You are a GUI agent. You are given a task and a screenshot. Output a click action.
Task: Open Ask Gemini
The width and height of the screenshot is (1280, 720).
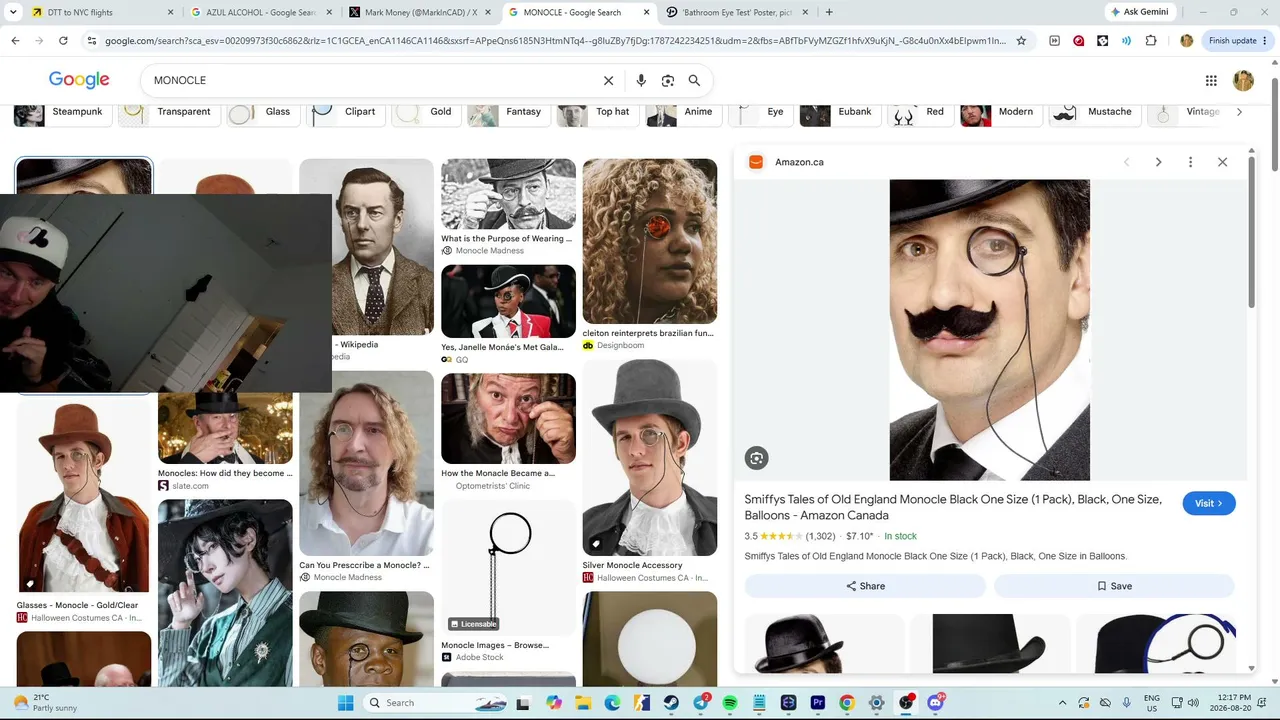click(x=1139, y=12)
